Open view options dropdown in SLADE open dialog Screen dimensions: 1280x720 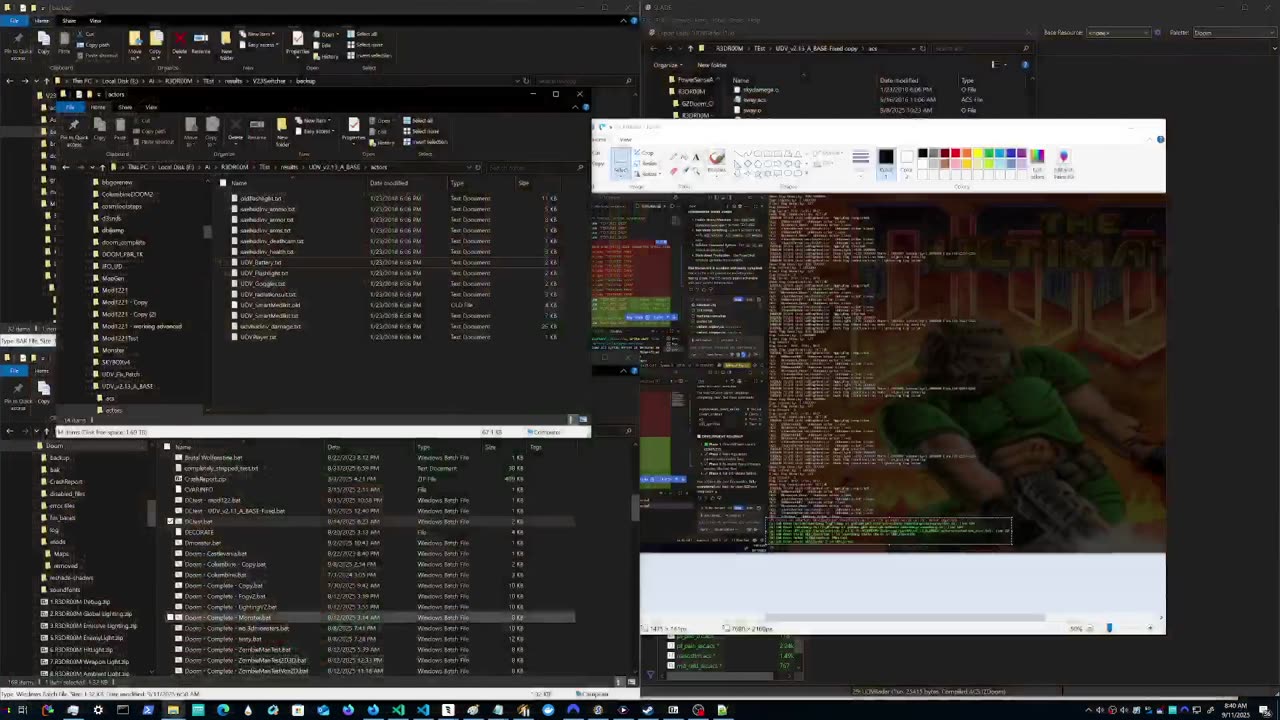pyautogui.click(x=1003, y=65)
